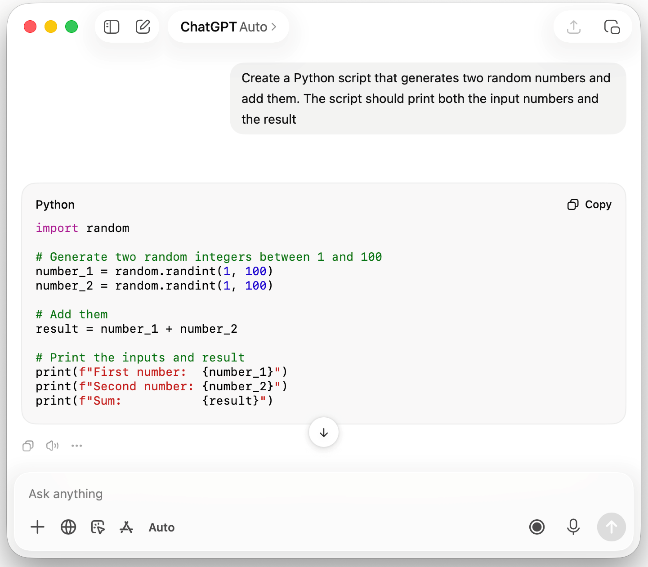This screenshot has width=648, height=567.
Task: Focus the Ask anything input field
Action: 324,494
